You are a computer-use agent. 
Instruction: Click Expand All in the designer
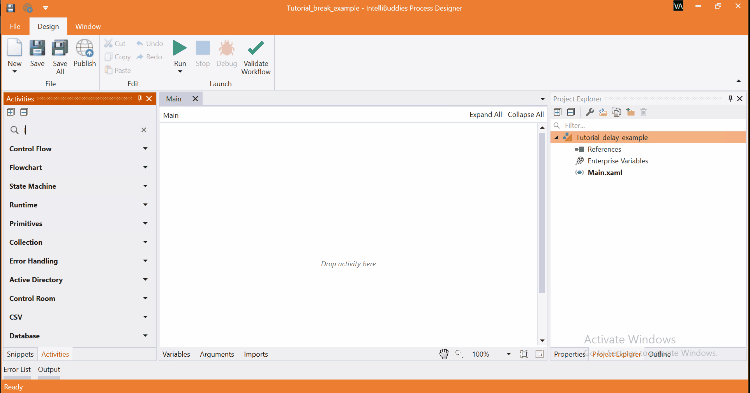click(x=485, y=115)
